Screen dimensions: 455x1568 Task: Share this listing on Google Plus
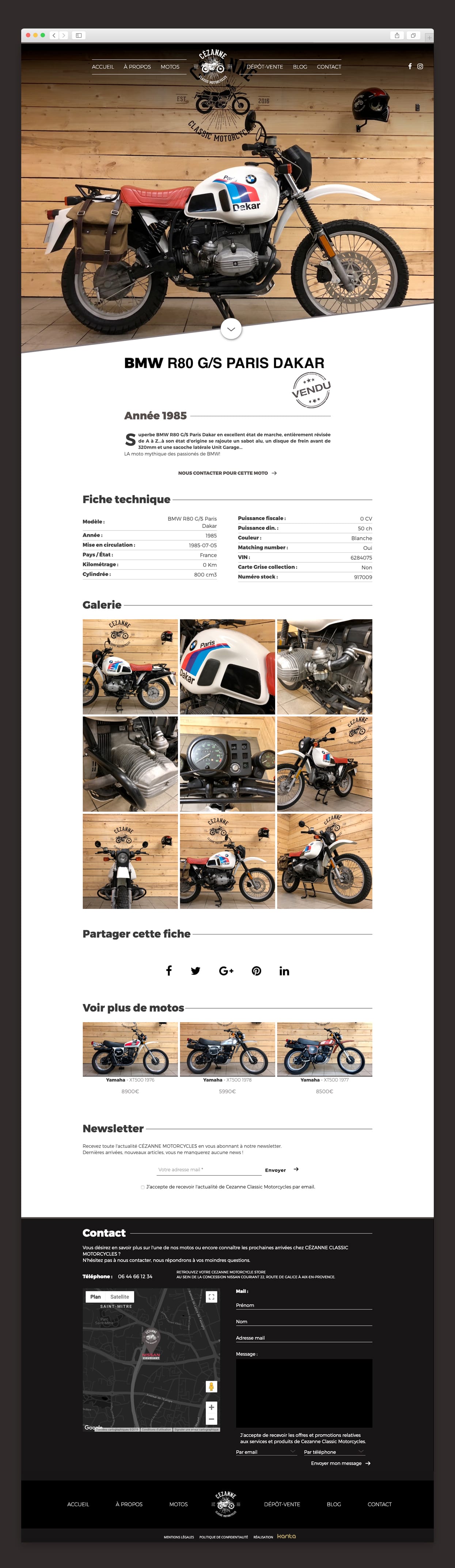226,971
